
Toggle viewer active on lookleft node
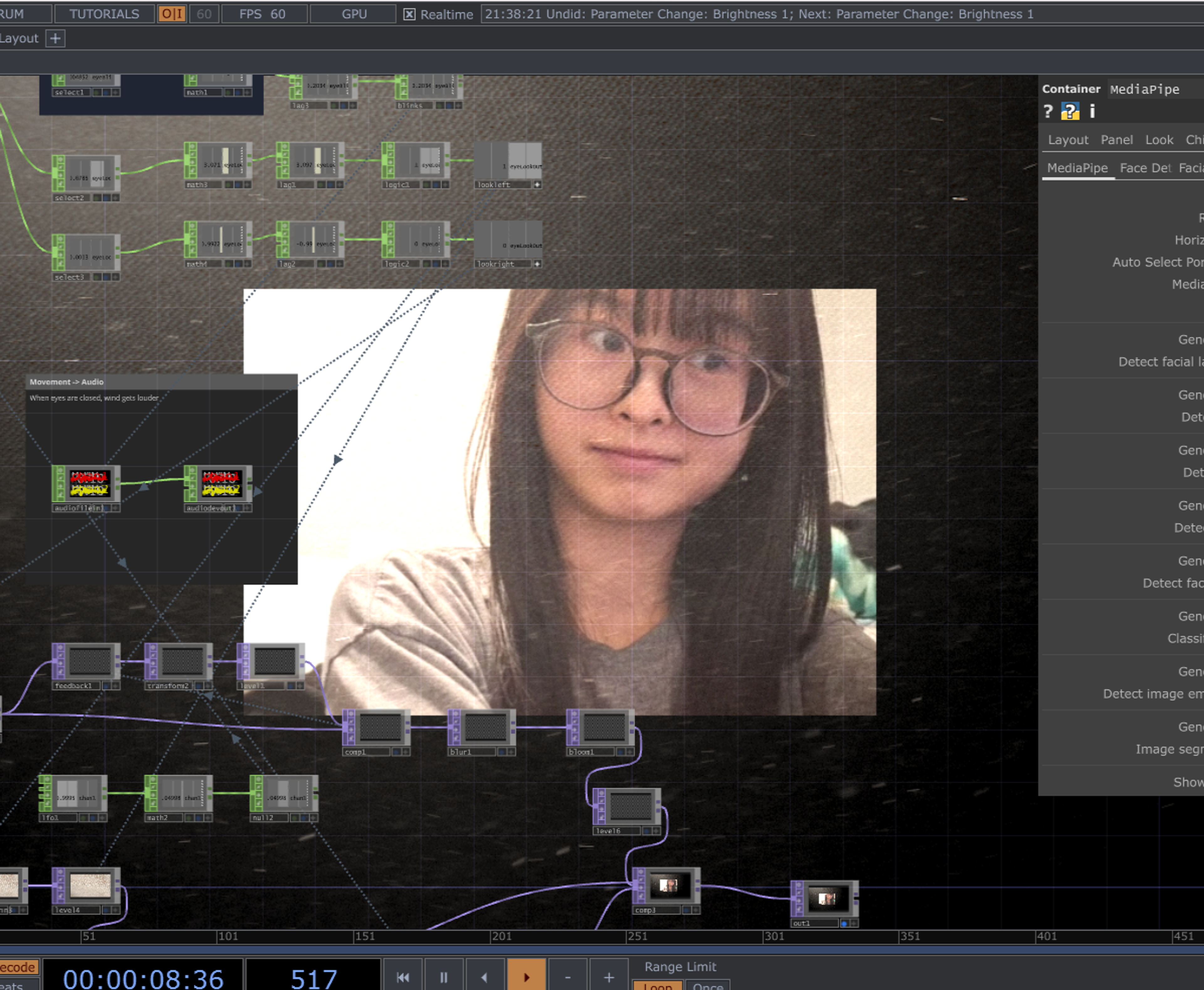pos(537,185)
